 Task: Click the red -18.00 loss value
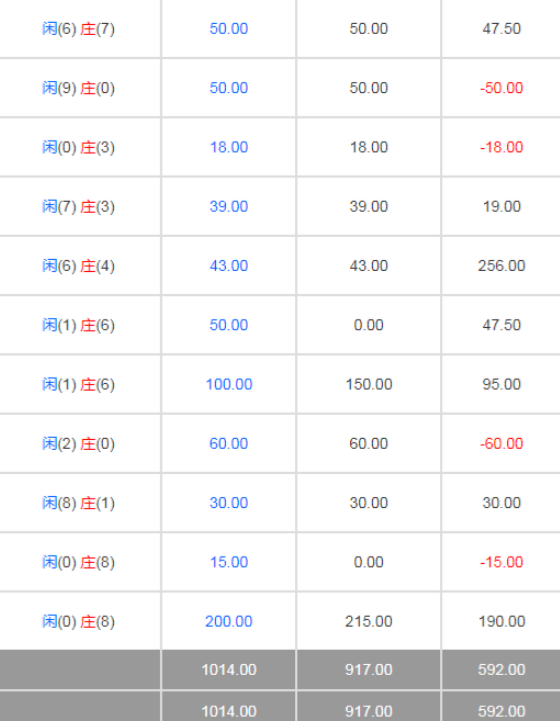502,147
